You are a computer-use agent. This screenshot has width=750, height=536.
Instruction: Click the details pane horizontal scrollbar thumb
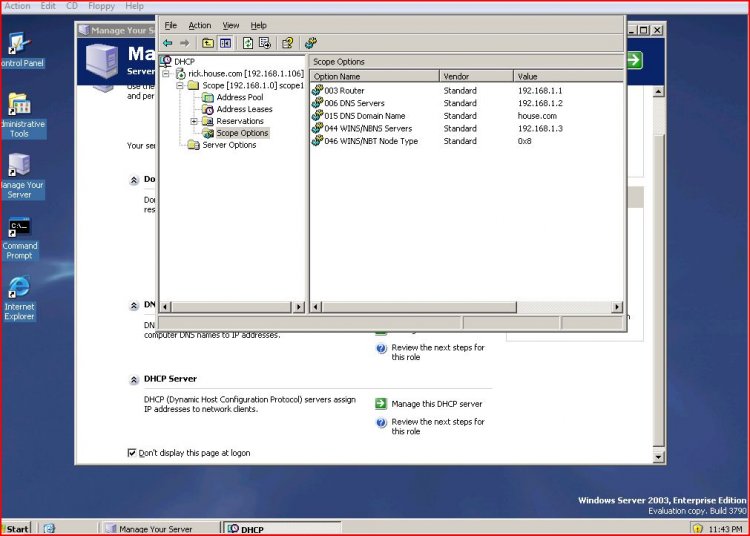tap(419, 307)
